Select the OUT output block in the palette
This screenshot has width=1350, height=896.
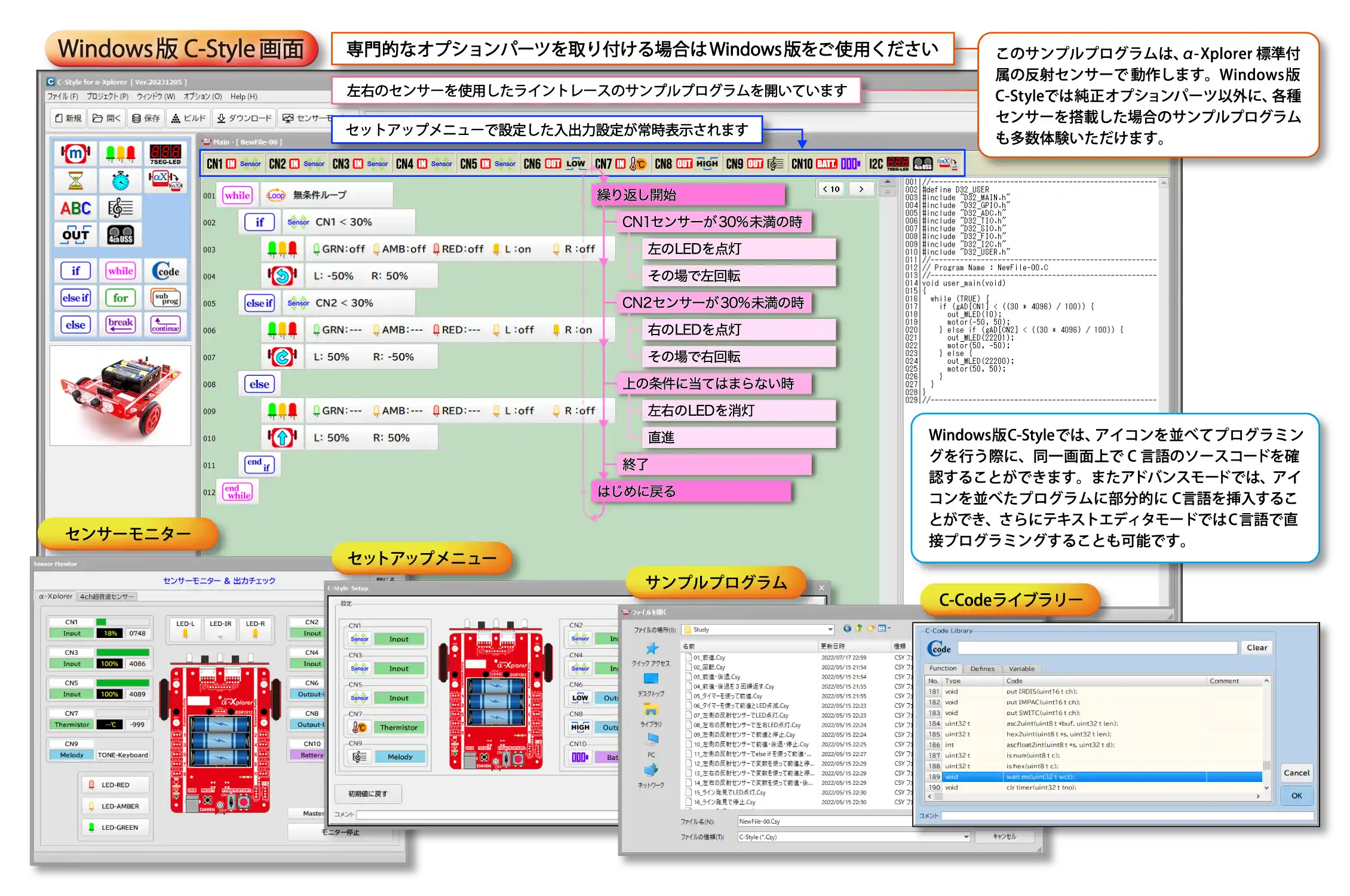(x=75, y=235)
